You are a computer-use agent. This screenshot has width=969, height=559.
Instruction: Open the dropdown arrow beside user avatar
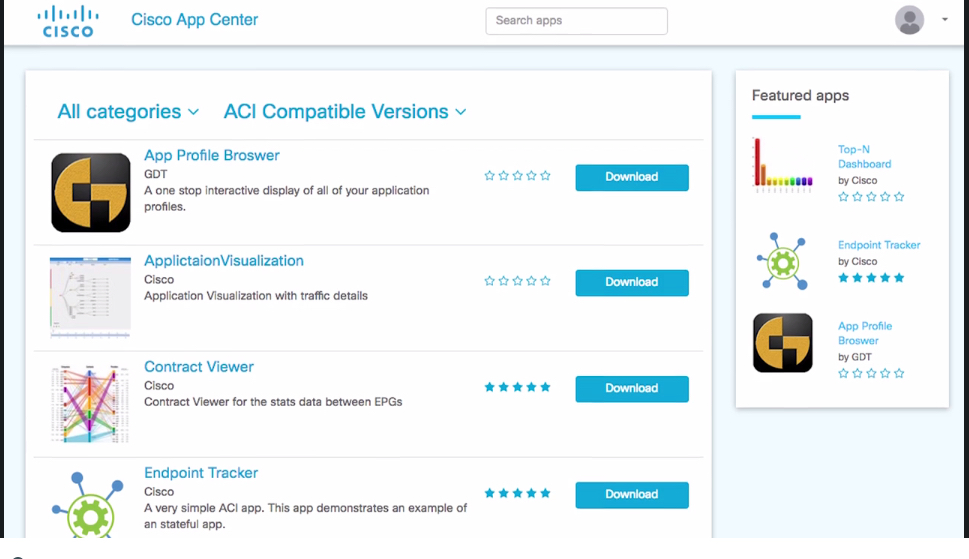(x=945, y=20)
